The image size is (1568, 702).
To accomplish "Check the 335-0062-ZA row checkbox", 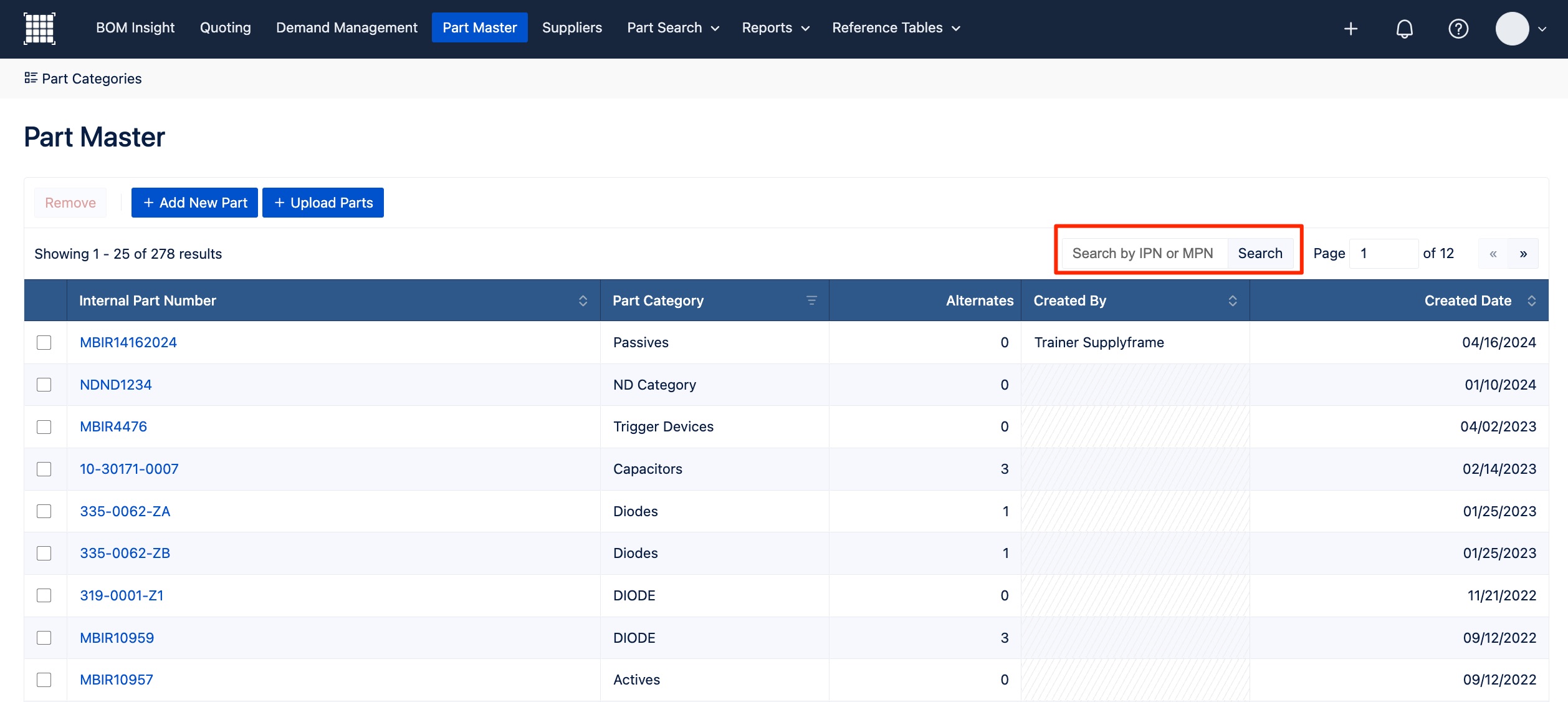I will [x=44, y=511].
